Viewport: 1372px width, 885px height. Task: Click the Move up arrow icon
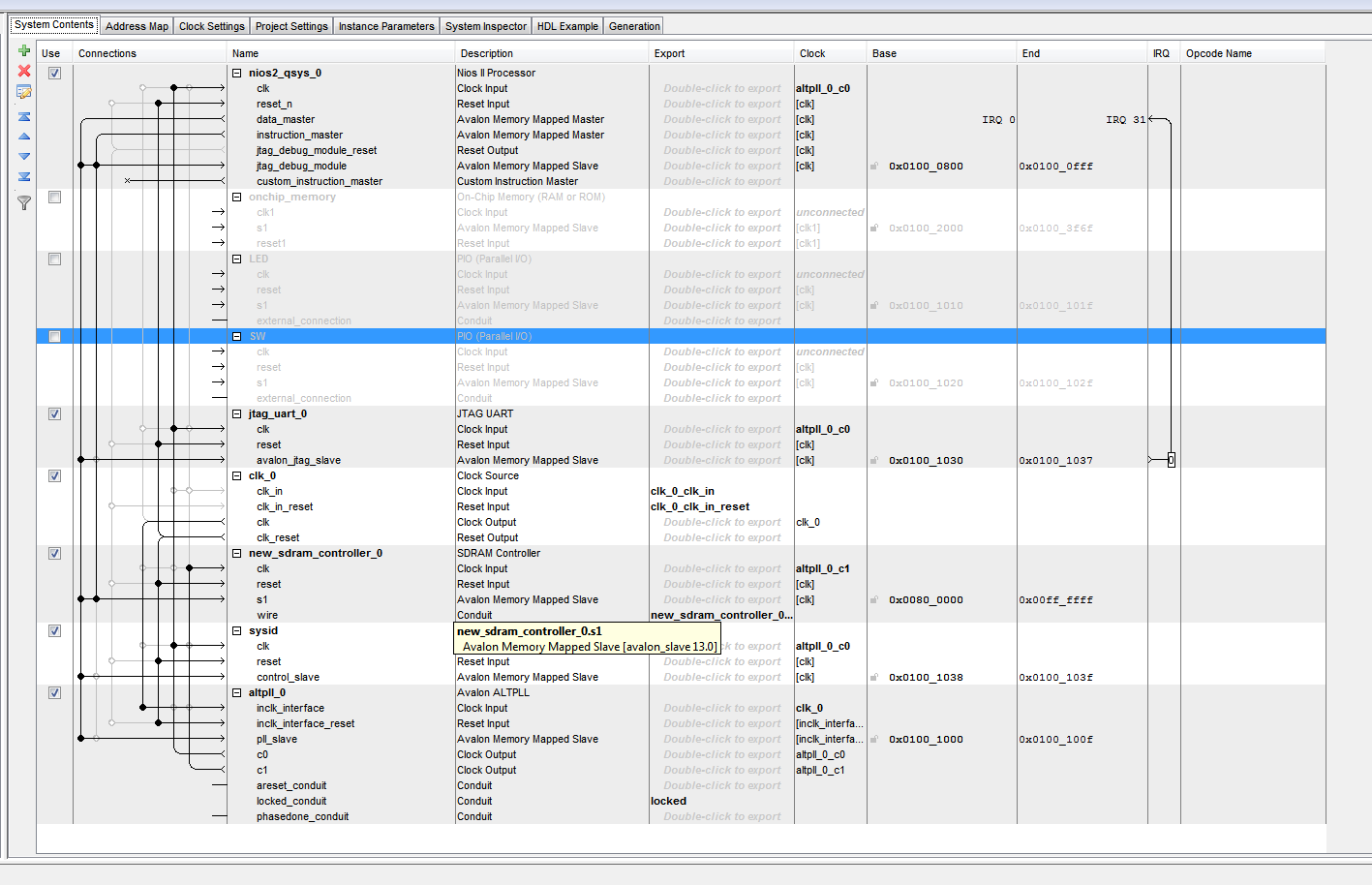pyautogui.click(x=24, y=137)
